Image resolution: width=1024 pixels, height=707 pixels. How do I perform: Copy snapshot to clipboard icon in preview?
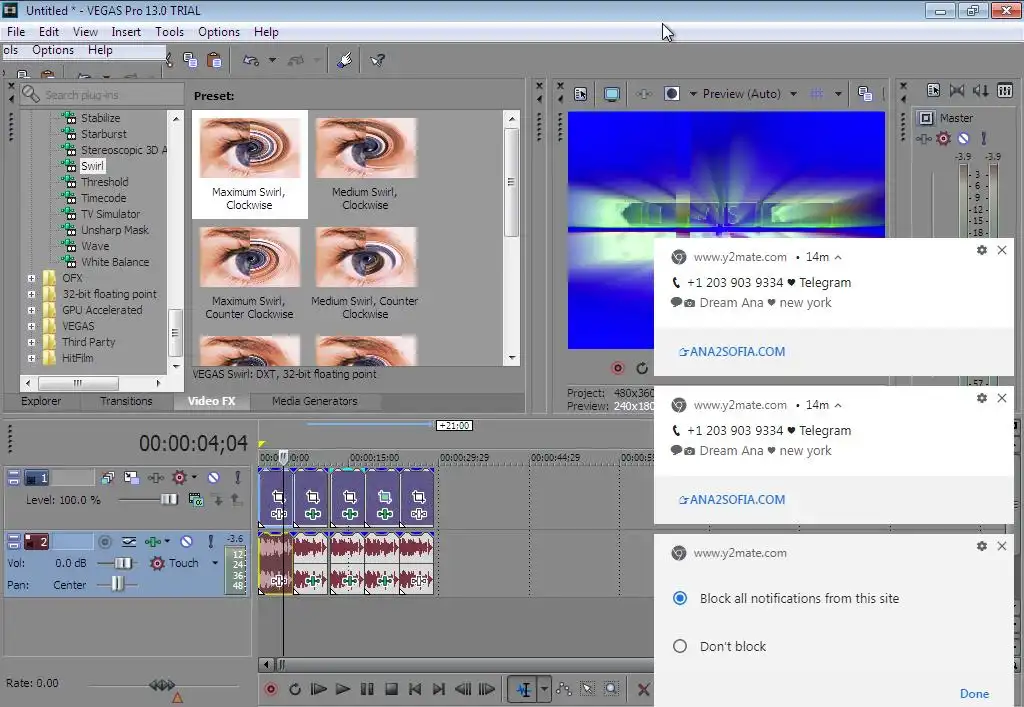pos(865,94)
